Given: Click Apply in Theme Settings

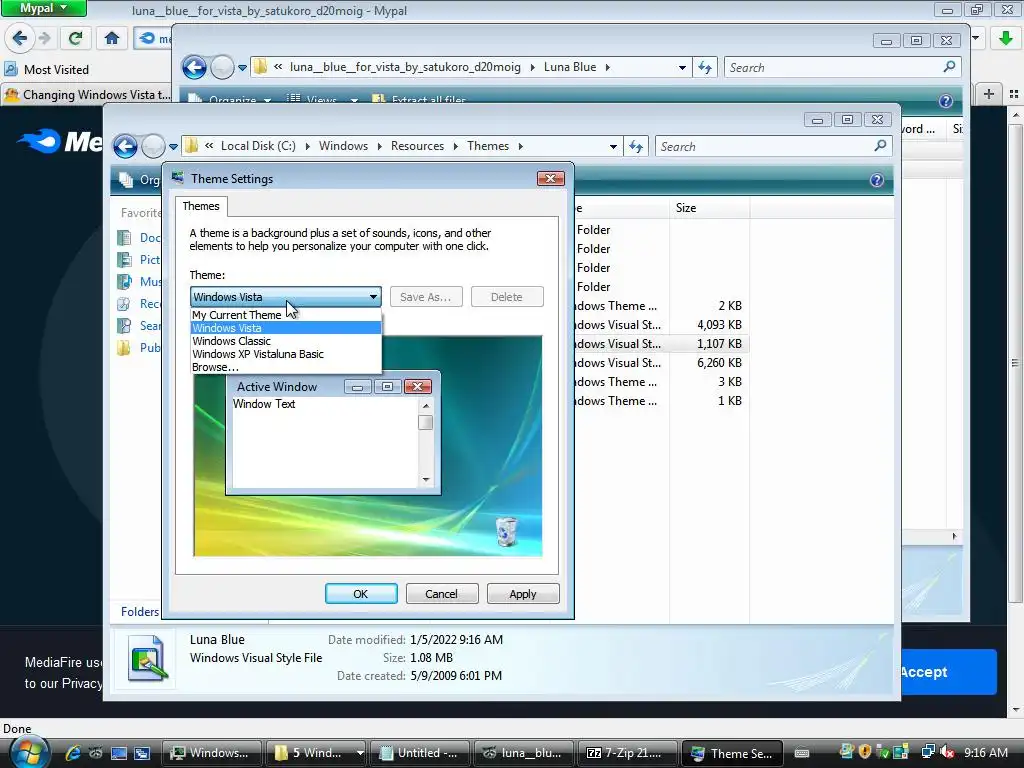Looking at the screenshot, I should (522, 594).
